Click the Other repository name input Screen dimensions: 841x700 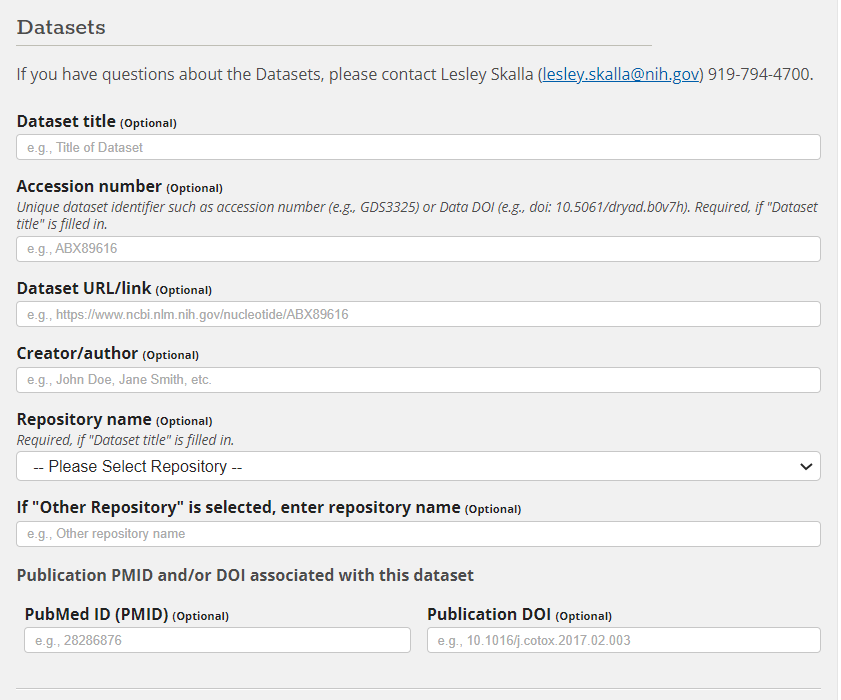(418, 534)
